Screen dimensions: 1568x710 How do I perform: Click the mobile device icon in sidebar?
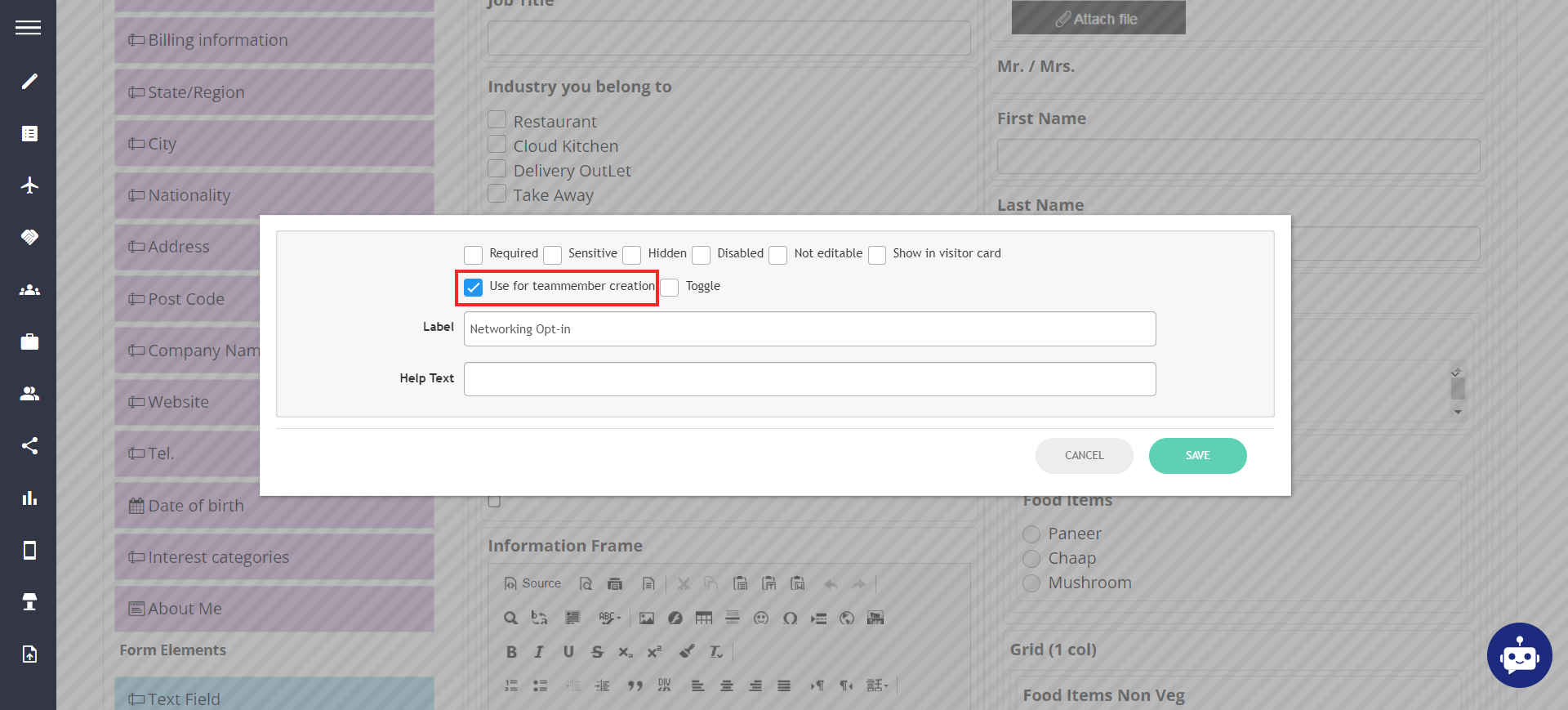click(x=29, y=550)
